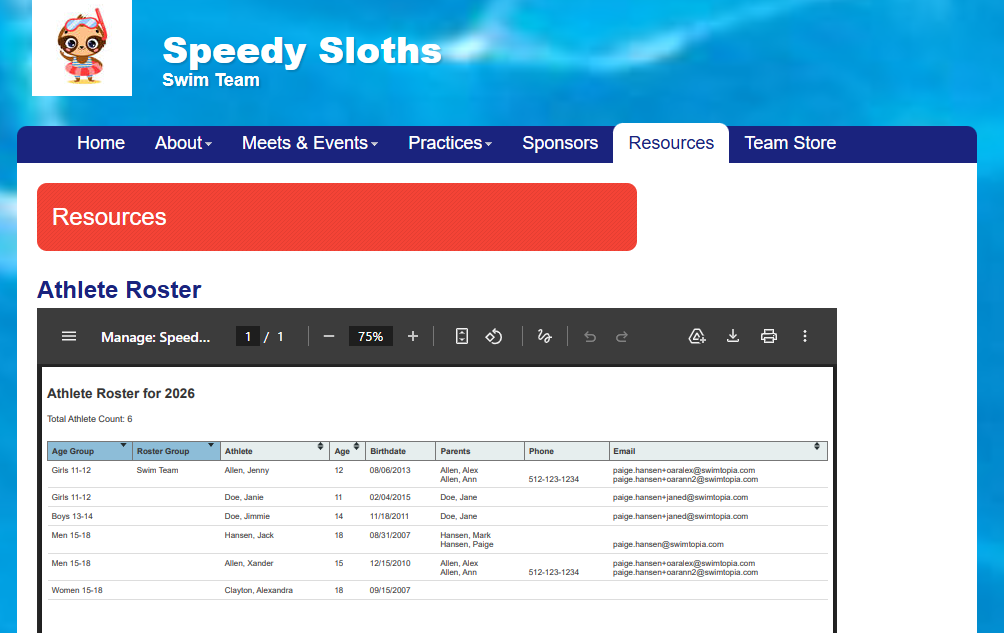Click the zoom out minus icon
This screenshot has width=1004, height=633.
[329, 337]
